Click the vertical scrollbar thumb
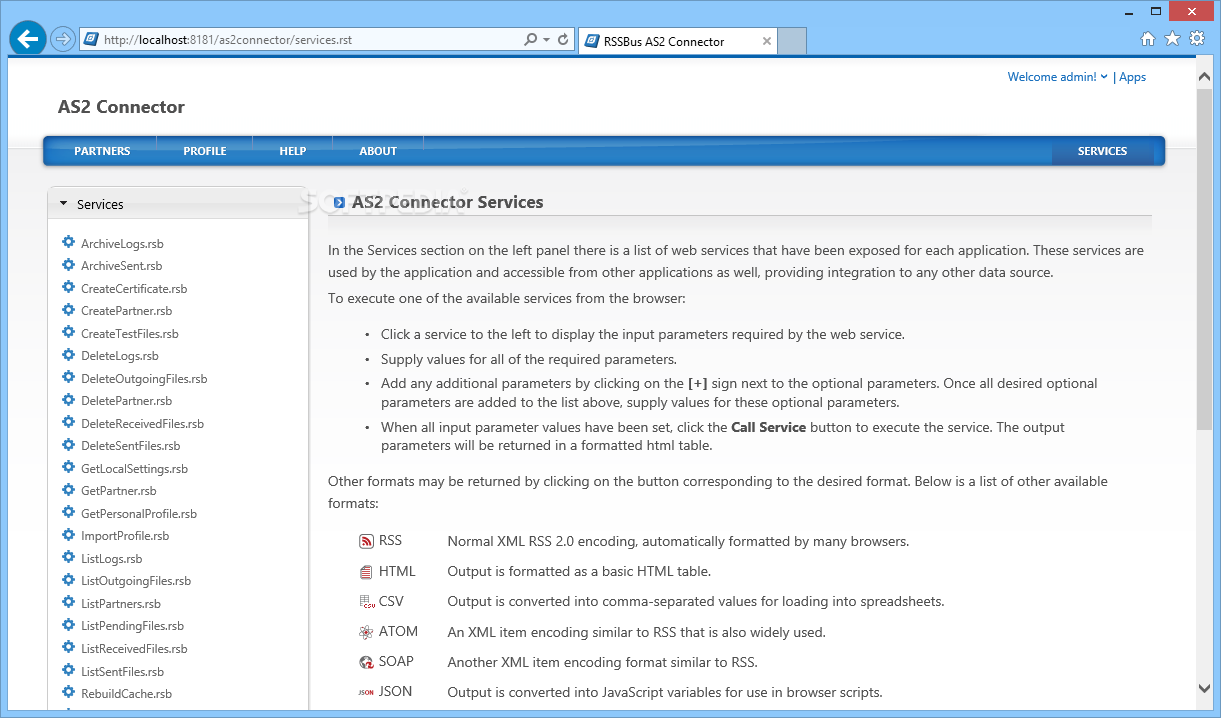This screenshot has width=1221, height=718. pos(1204,260)
